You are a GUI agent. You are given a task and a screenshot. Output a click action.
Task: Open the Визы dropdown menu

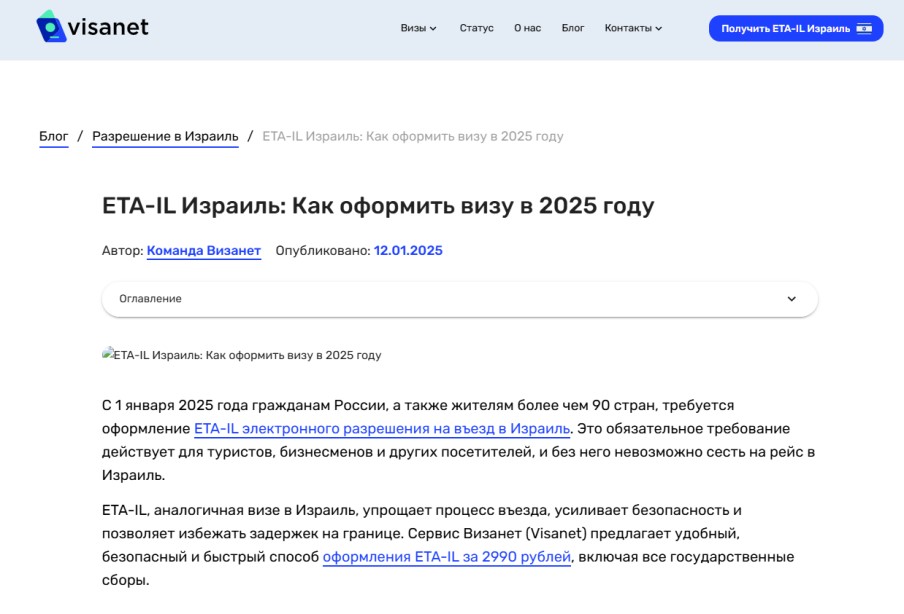[x=419, y=28]
